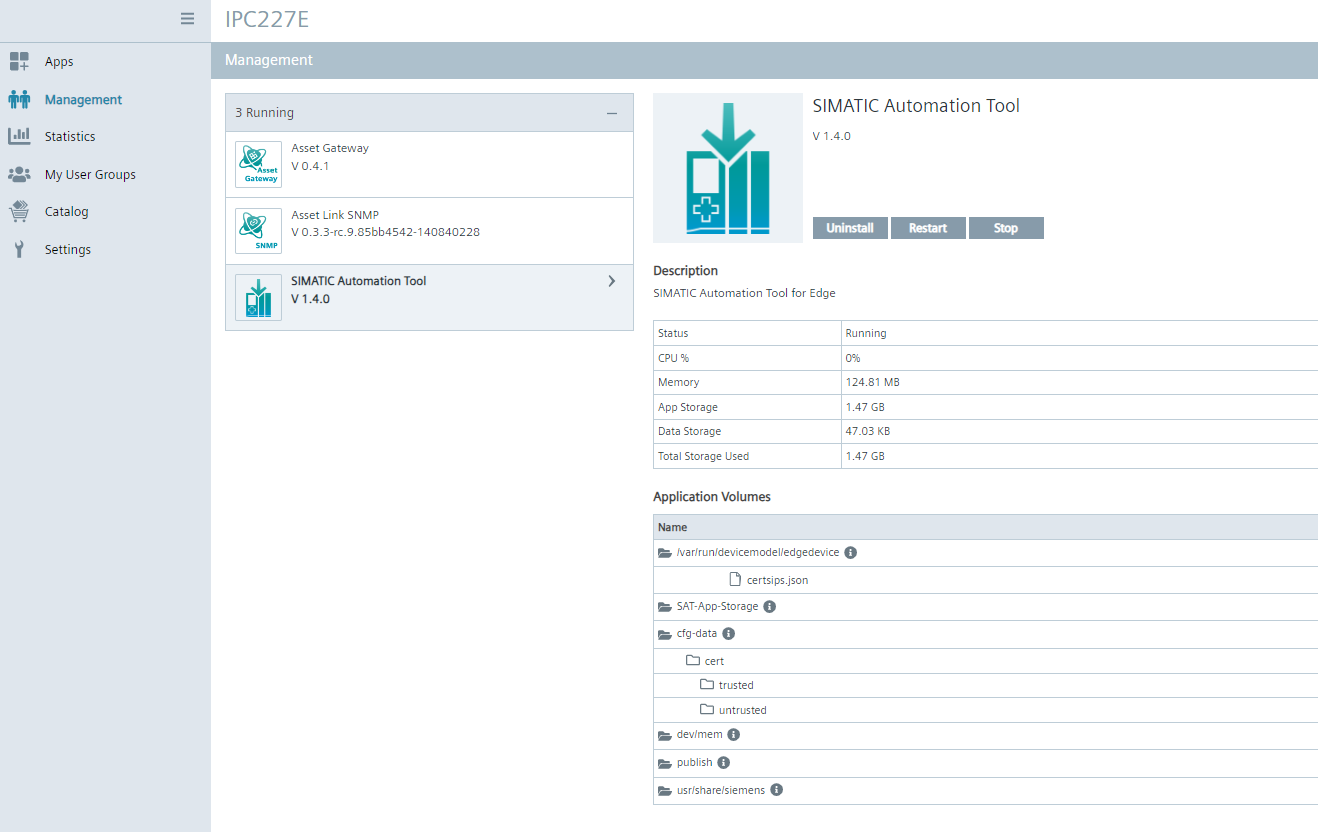Screen dimensions: 1318x832
Task: Click info icon next to publish volume
Action: click(723, 763)
